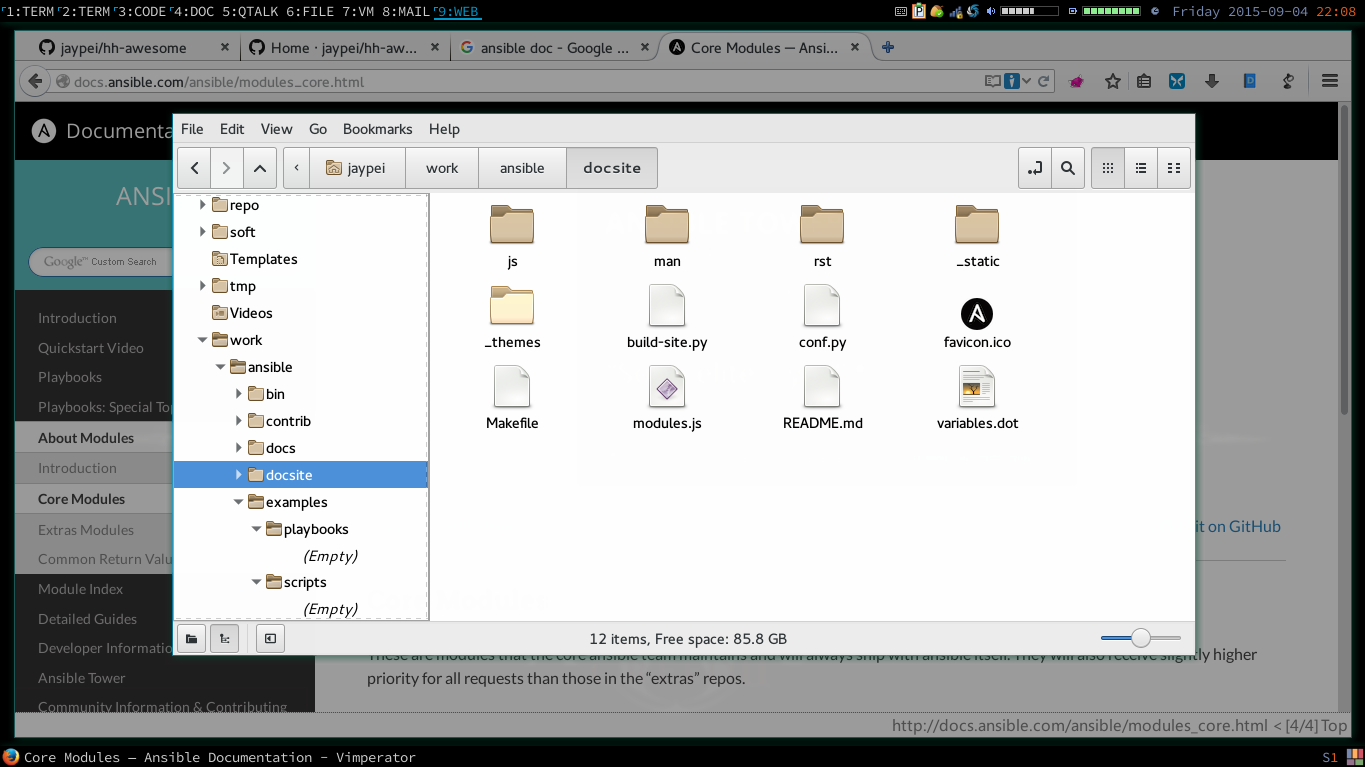This screenshot has height=767, width=1365.
Task: Select the conf.py file
Action: (822, 317)
